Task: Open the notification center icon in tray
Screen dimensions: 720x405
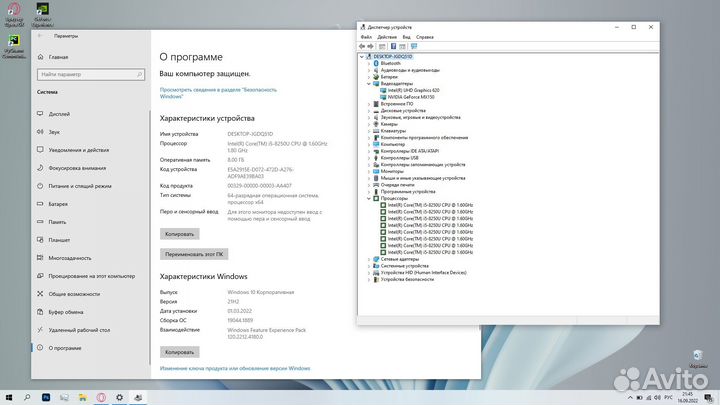Action: 709,397
